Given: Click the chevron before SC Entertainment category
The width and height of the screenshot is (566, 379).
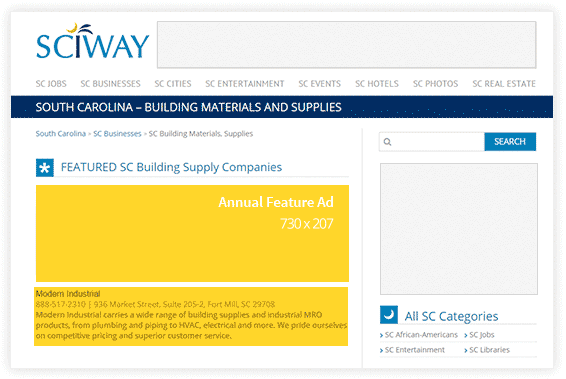Looking at the screenshot, I should click(x=382, y=350).
